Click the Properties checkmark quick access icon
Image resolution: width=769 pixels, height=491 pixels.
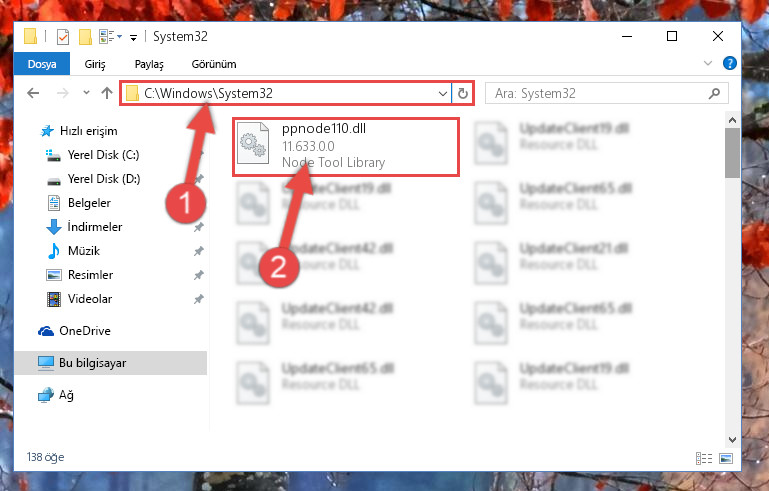tap(63, 37)
